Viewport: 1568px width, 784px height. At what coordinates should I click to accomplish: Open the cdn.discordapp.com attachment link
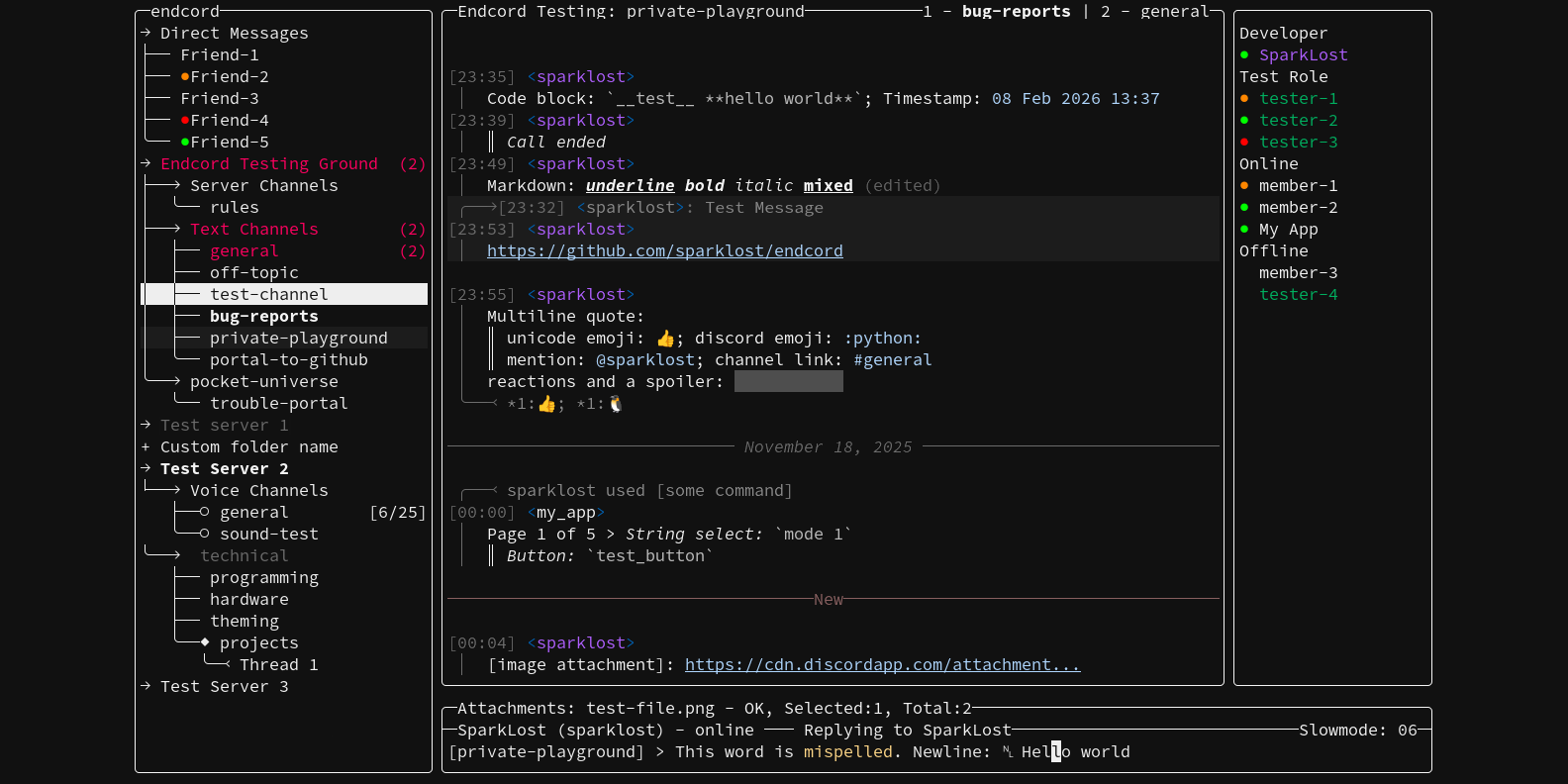point(881,665)
